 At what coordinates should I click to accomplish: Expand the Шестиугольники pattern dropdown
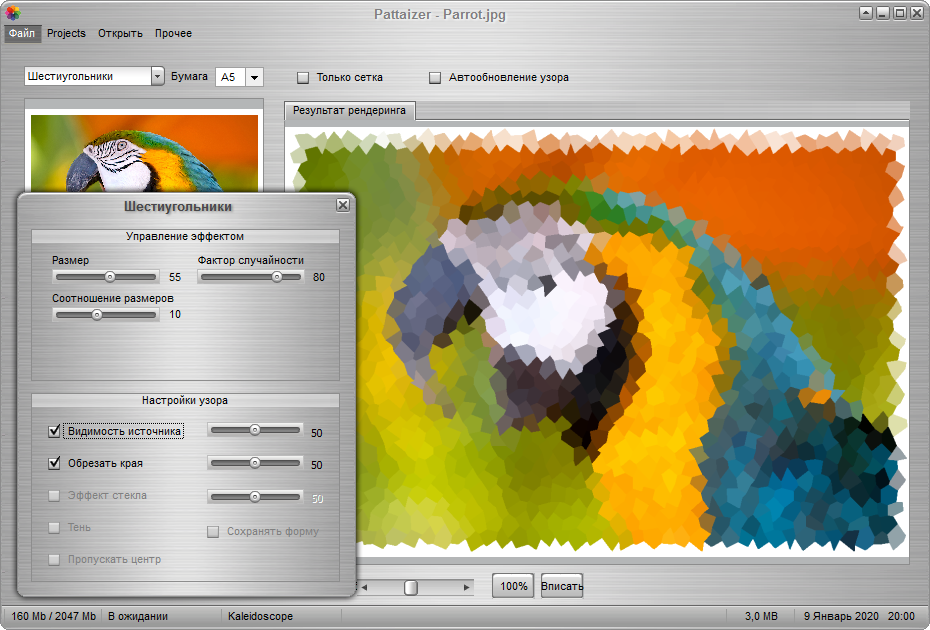pos(157,77)
